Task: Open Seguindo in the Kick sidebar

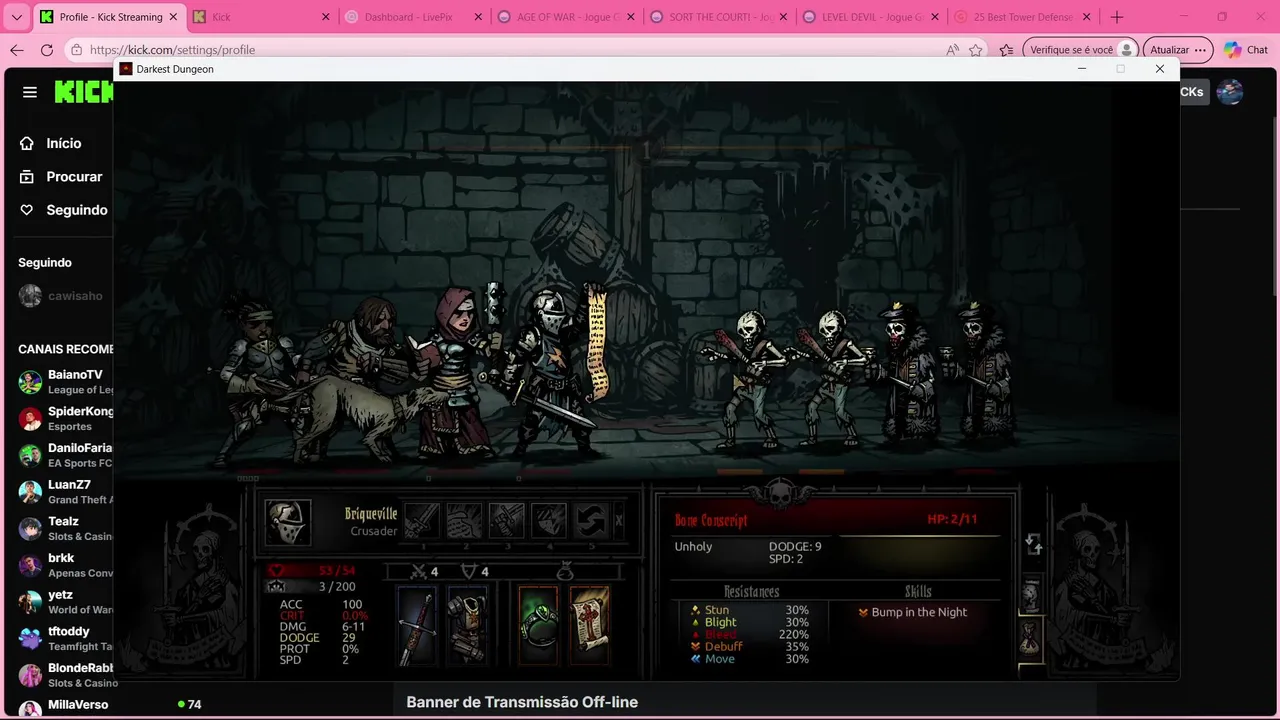Action: point(64,210)
